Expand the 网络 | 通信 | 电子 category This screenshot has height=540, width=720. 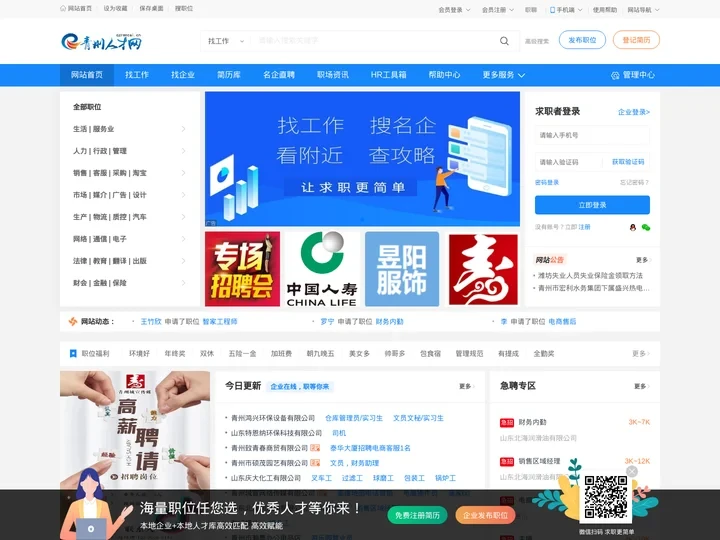pyautogui.click(x=129, y=239)
